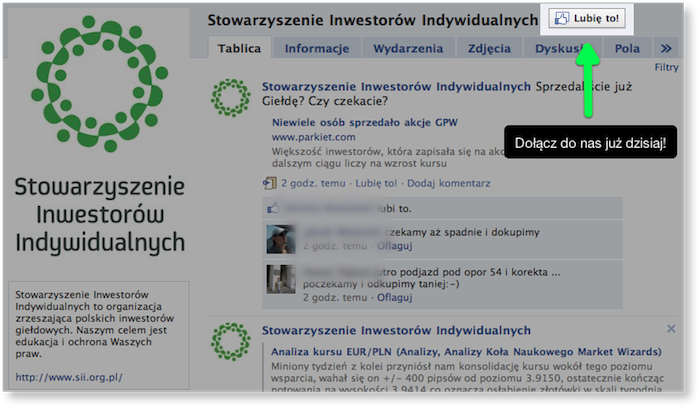The image size is (699, 407).
Task: Go to the Zdjęcia tab
Action: [x=489, y=48]
